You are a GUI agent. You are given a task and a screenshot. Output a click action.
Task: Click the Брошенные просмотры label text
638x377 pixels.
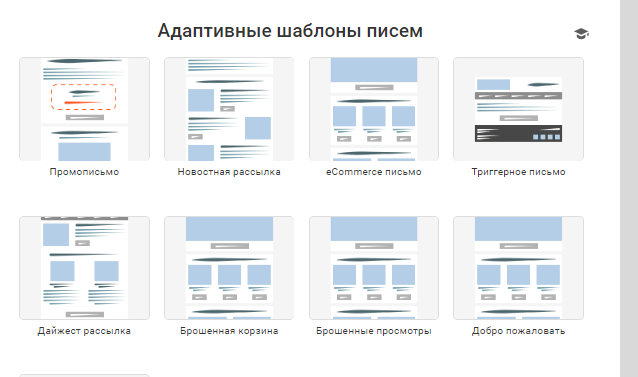374,331
